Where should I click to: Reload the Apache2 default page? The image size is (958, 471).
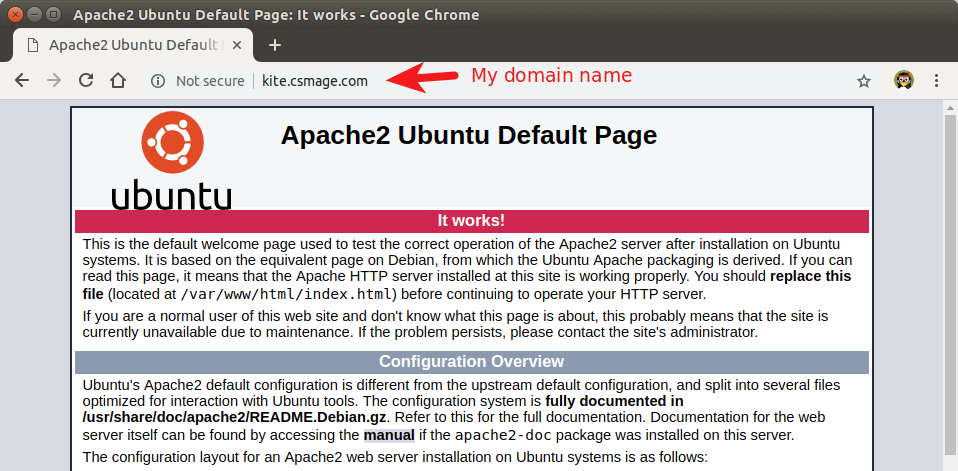(86, 81)
